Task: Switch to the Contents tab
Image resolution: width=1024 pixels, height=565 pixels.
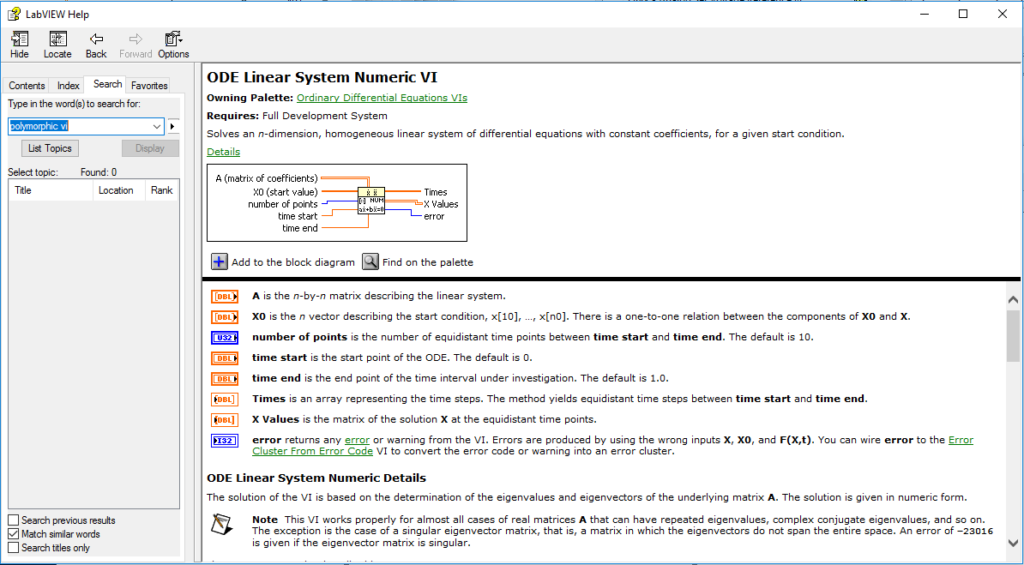Action: point(27,86)
